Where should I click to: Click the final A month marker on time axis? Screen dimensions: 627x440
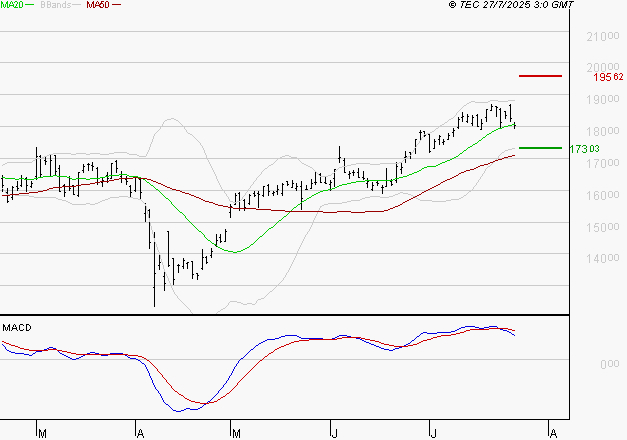click(552, 433)
